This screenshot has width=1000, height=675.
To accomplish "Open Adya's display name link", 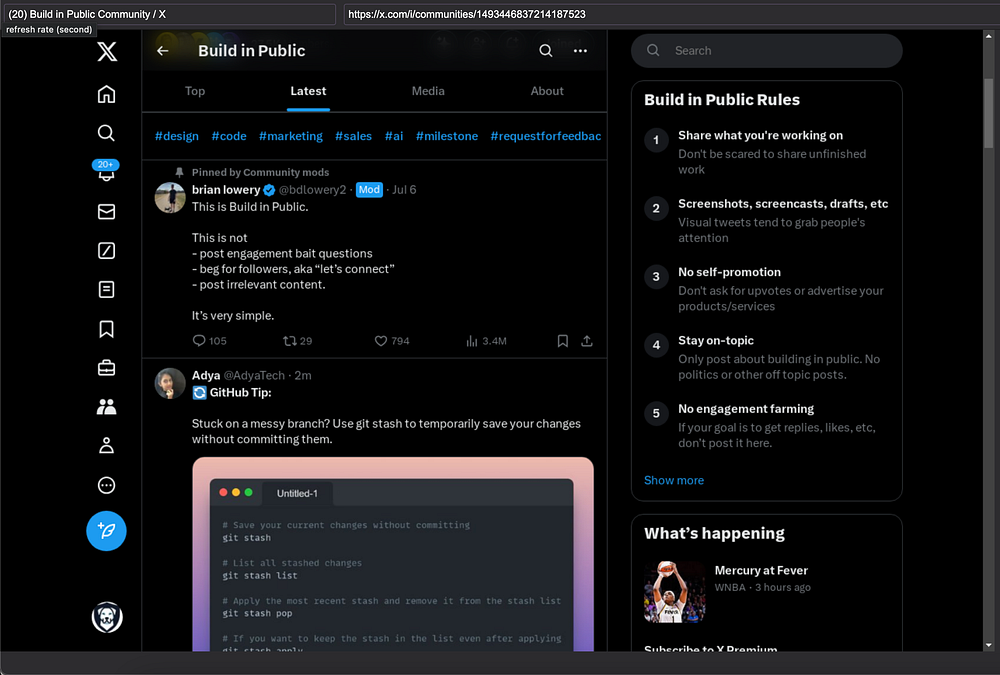I will [x=206, y=375].
